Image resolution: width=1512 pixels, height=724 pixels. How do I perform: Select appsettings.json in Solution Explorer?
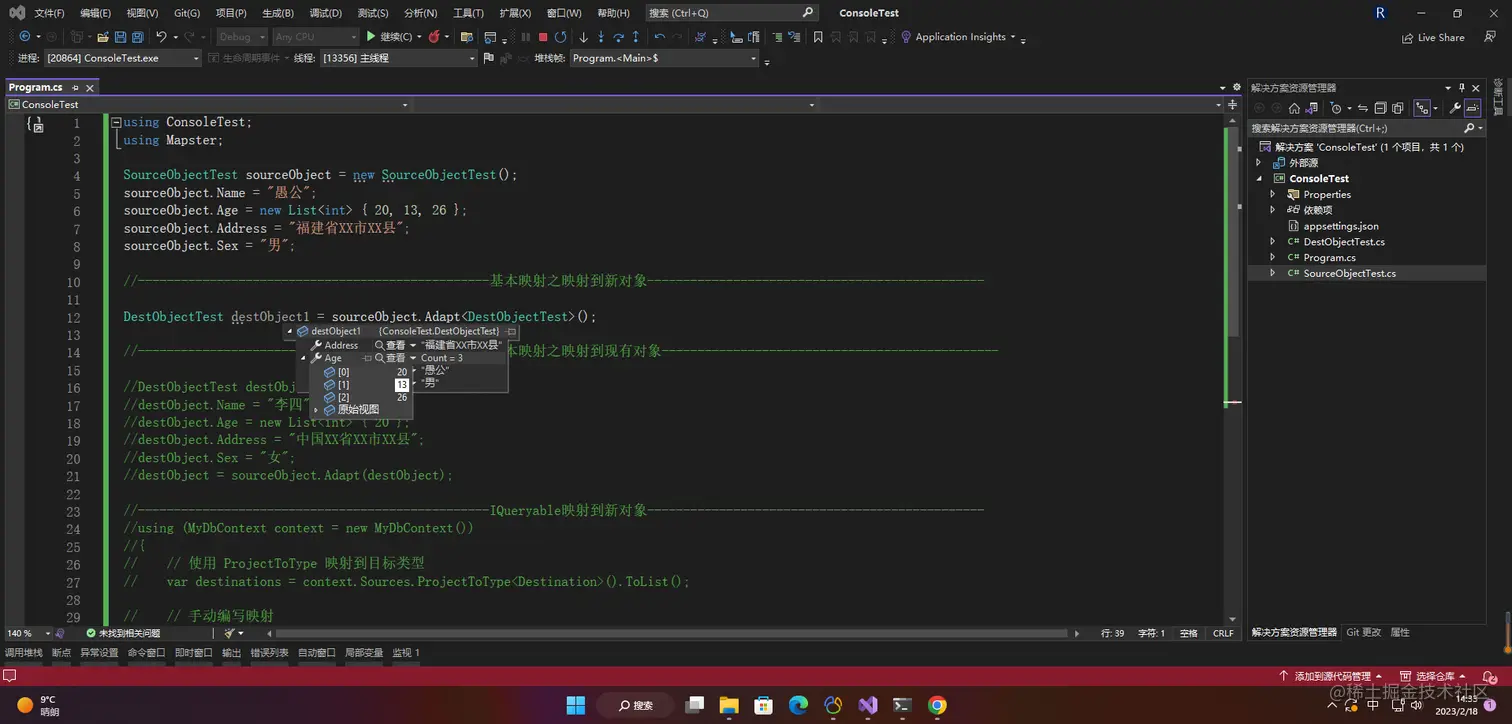click(1341, 226)
